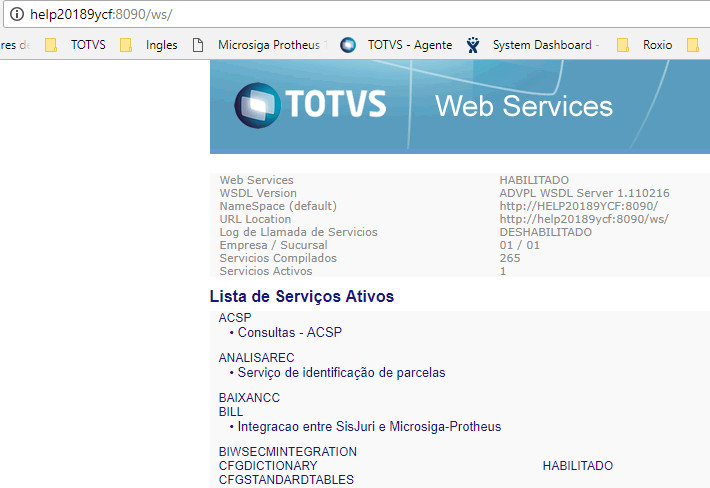
Task: Click the Lista de Serviços Ativos heading
Action: coord(302,296)
